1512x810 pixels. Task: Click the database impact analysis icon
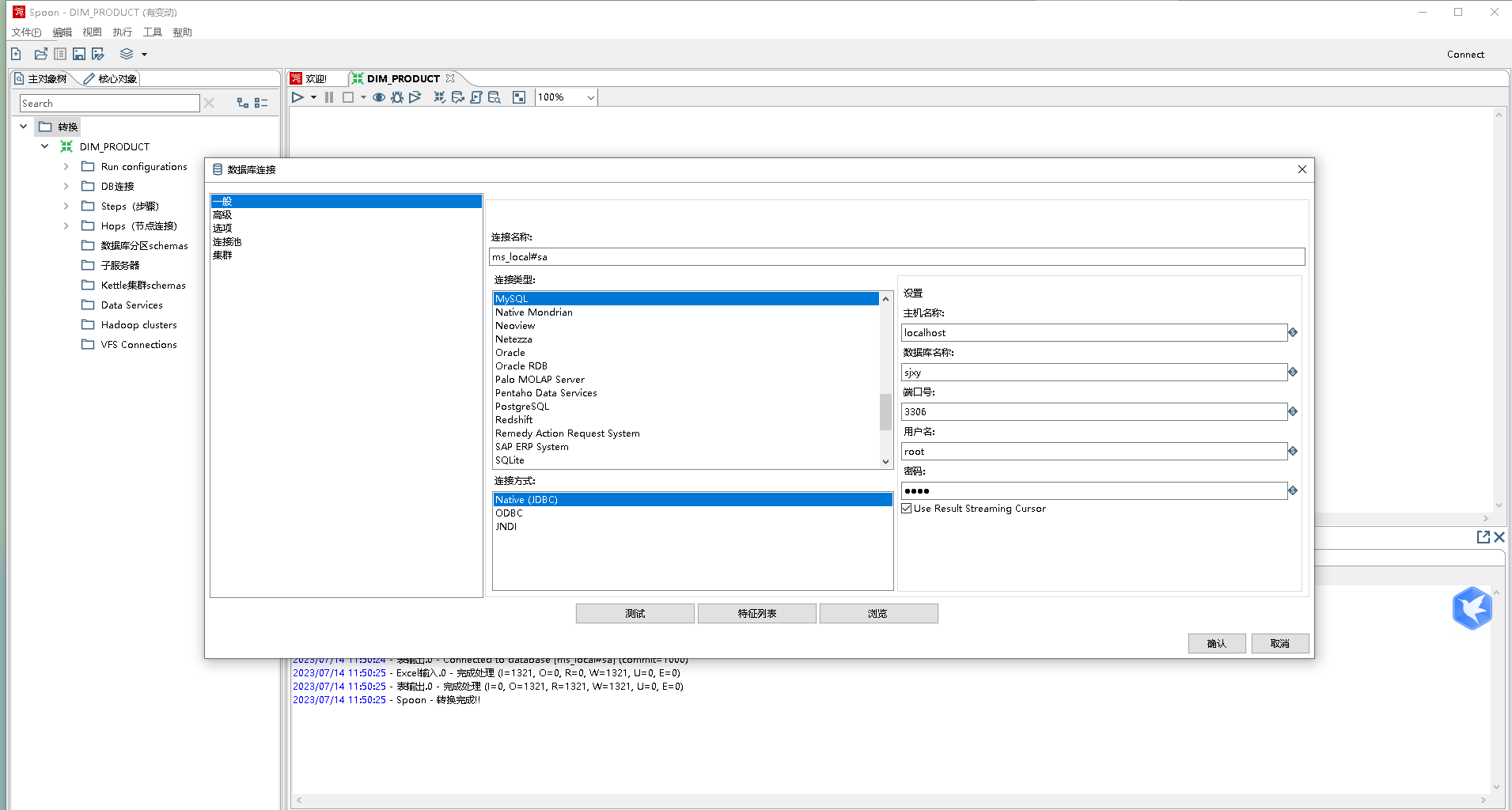click(x=457, y=97)
